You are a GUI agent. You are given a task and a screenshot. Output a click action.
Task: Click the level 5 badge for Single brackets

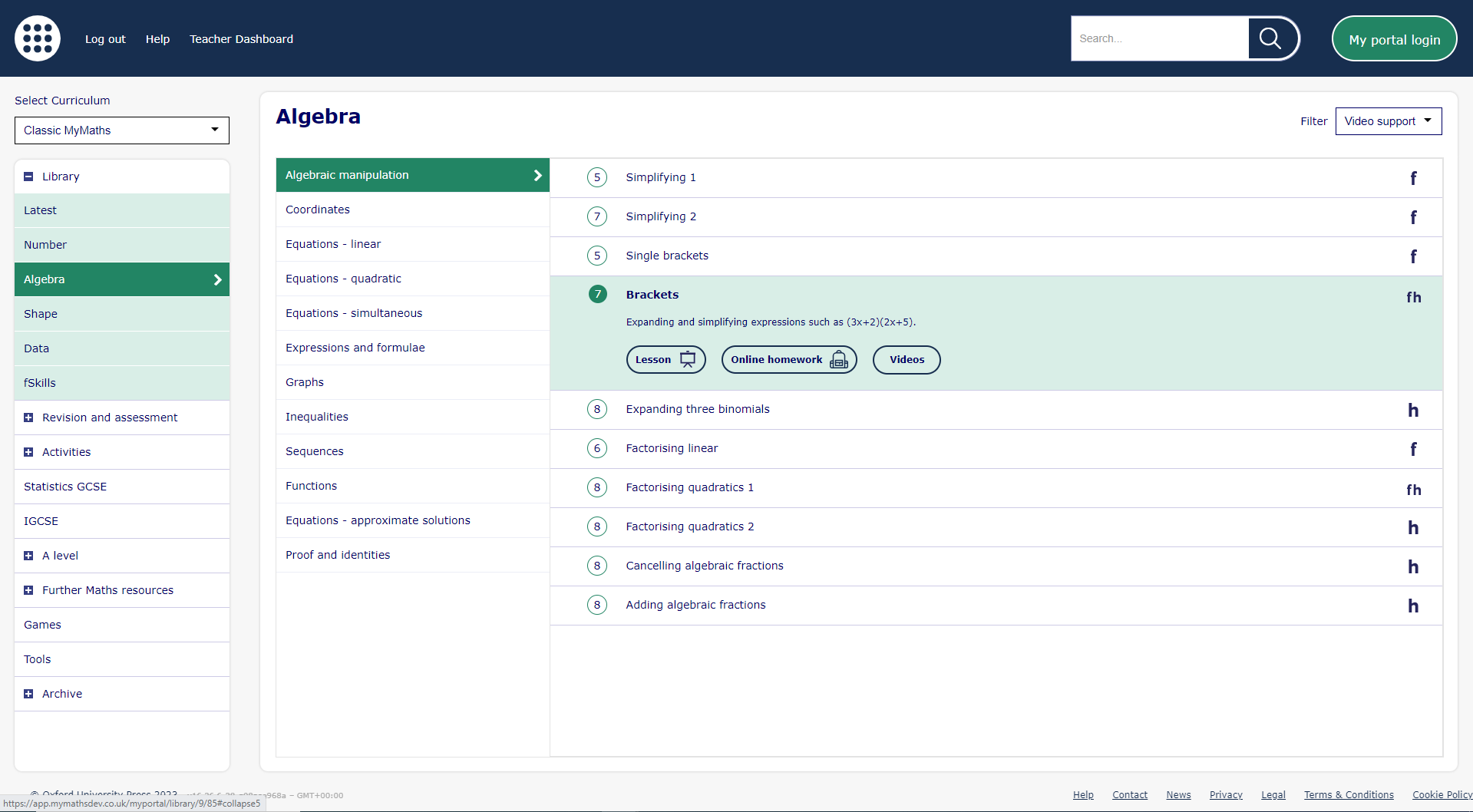click(x=597, y=256)
